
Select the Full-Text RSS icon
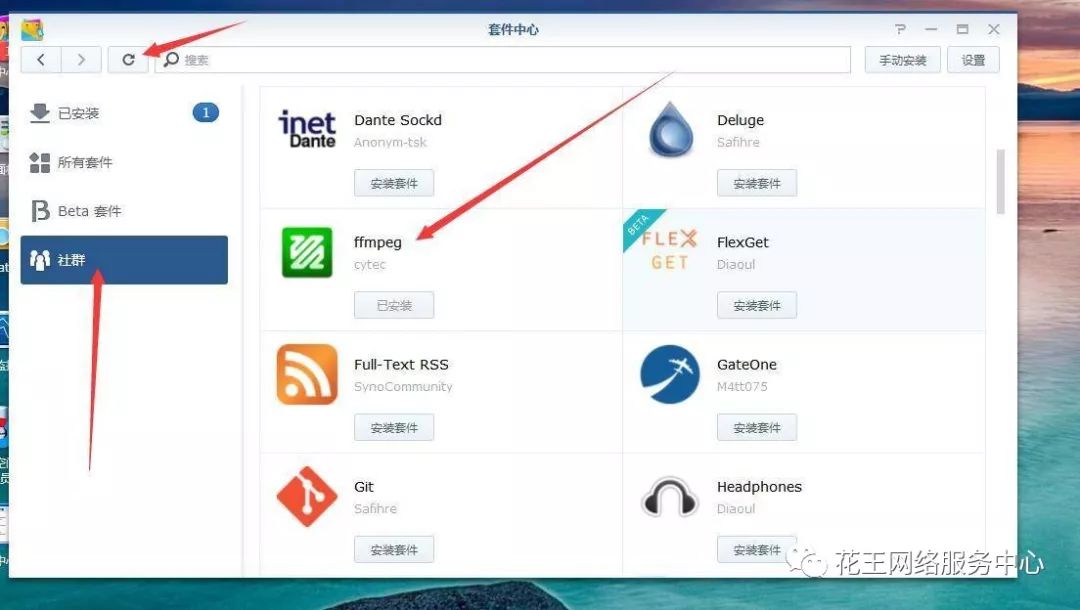tap(306, 375)
